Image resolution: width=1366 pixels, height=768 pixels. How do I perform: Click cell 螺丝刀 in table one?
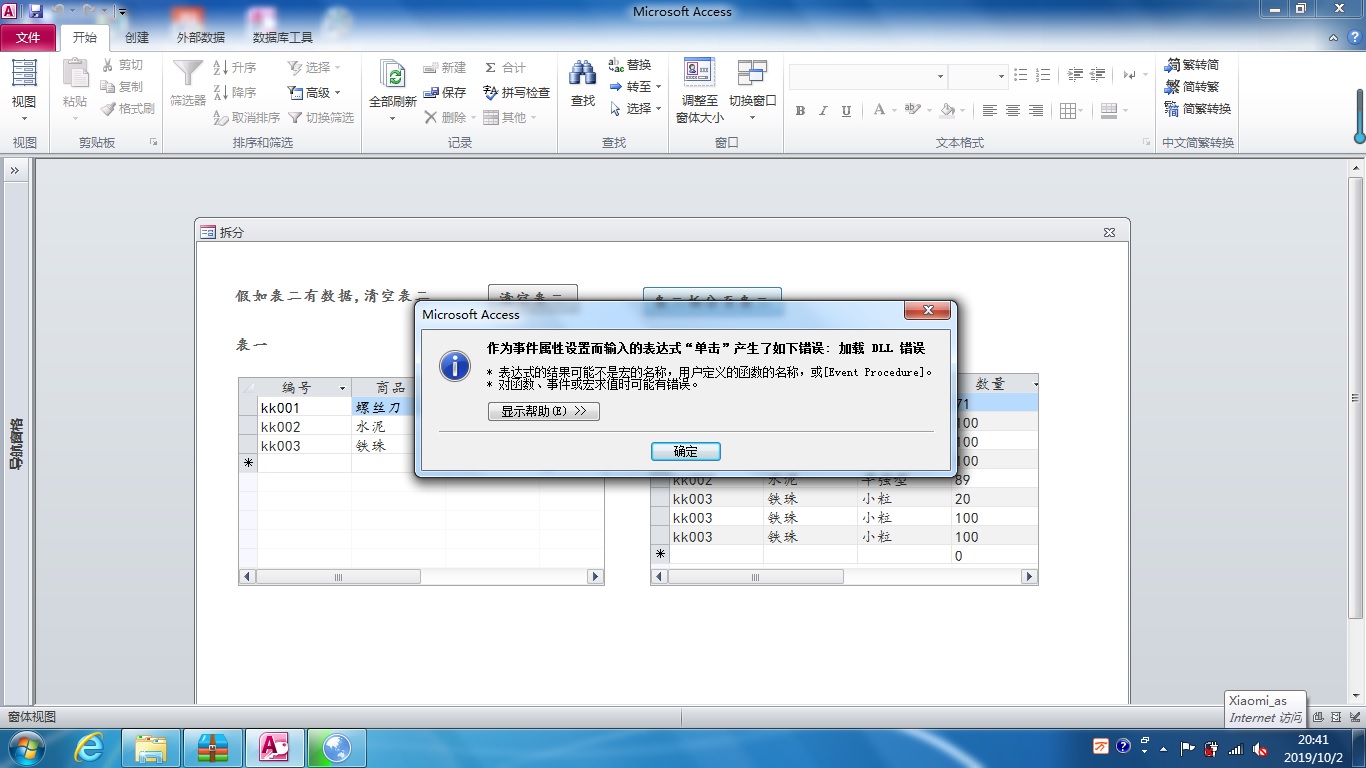(x=383, y=408)
